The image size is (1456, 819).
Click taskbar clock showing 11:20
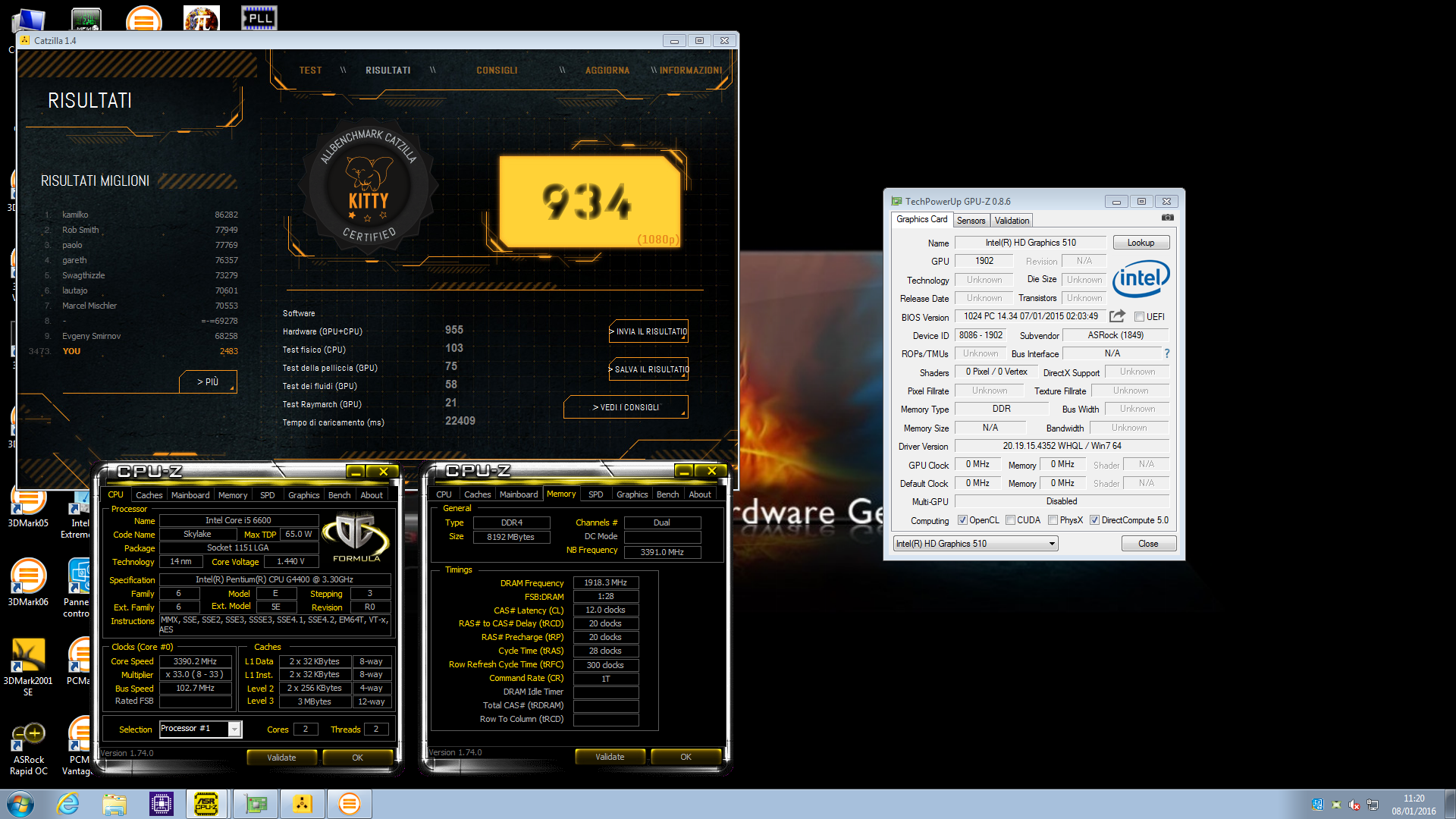tap(1414, 805)
